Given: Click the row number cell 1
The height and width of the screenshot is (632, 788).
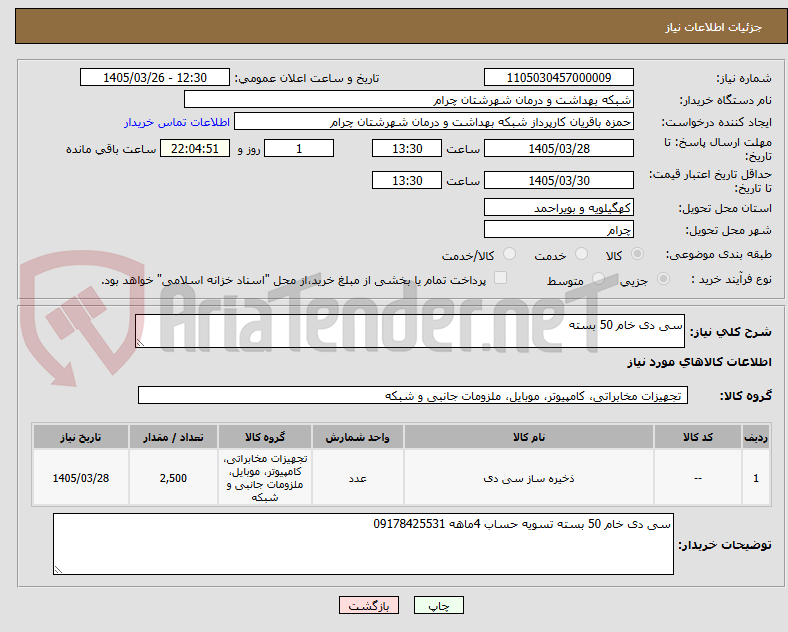Looking at the screenshot, I should 756,478.
